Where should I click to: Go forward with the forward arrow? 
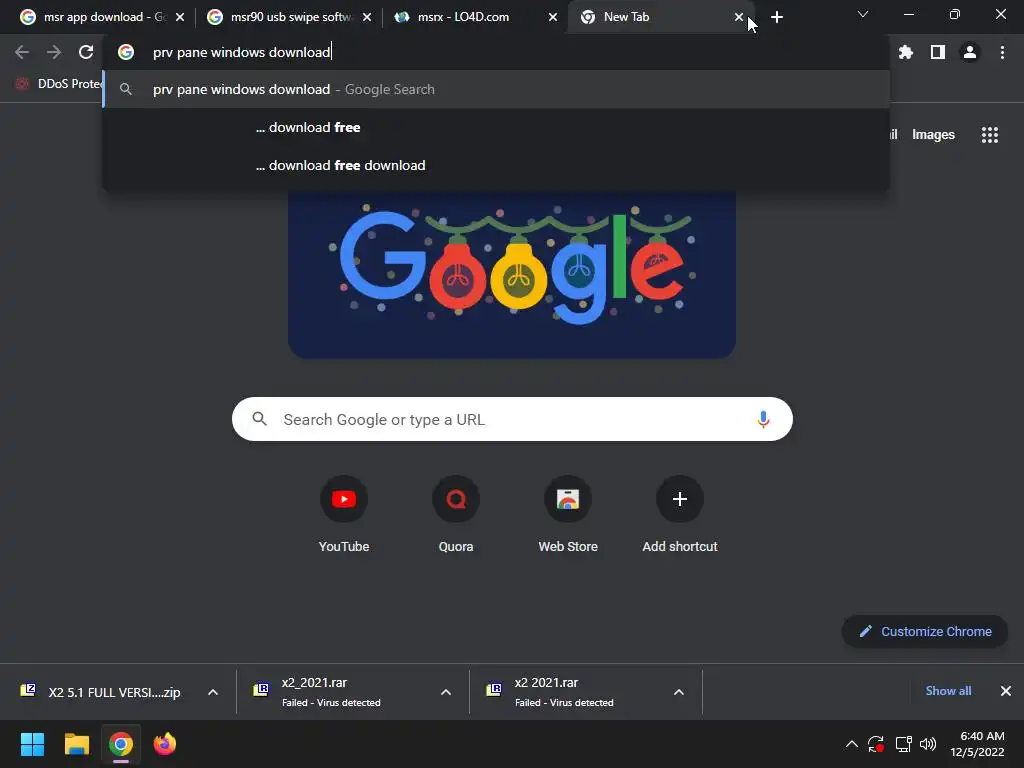[54, 52]
